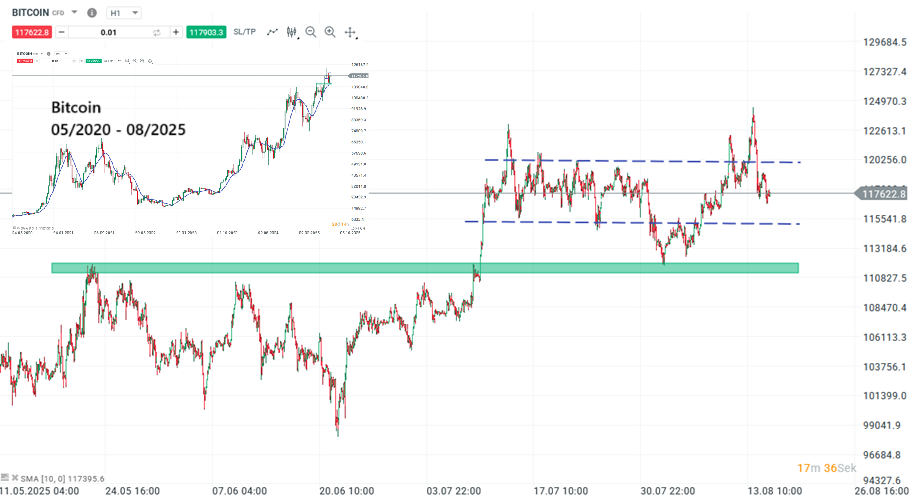Increase the trade volume with the plus button
The height and width of the screenshot is (501, 912).
[x=176, y=32]
